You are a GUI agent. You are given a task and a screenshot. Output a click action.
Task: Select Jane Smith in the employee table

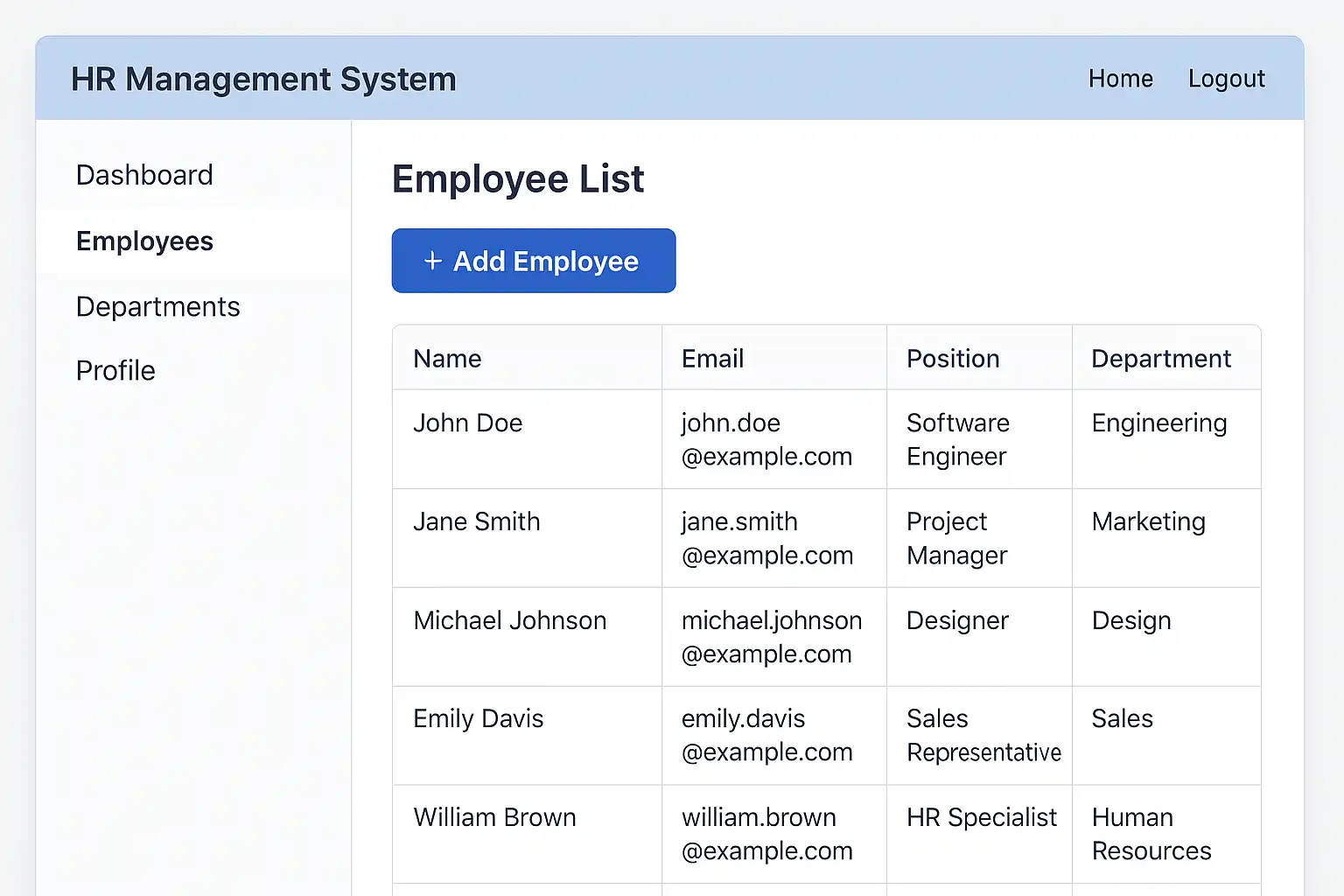[476, 521]
